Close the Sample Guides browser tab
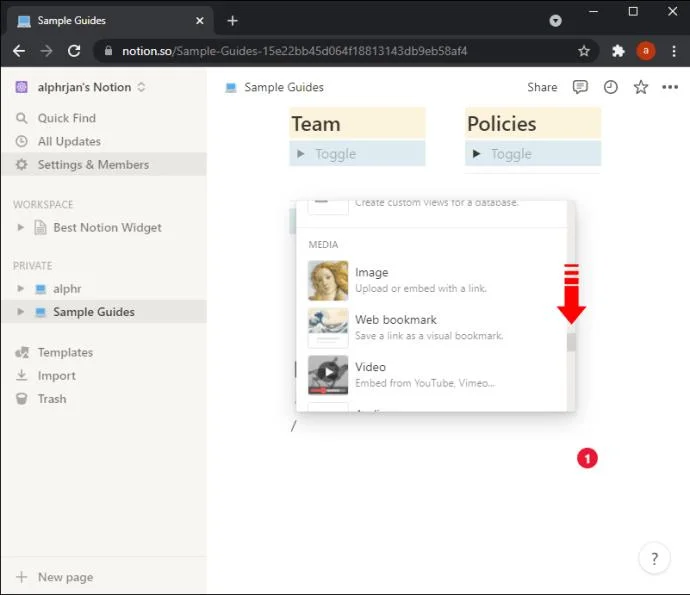This screenshot has height=595, width=690. 199,21
